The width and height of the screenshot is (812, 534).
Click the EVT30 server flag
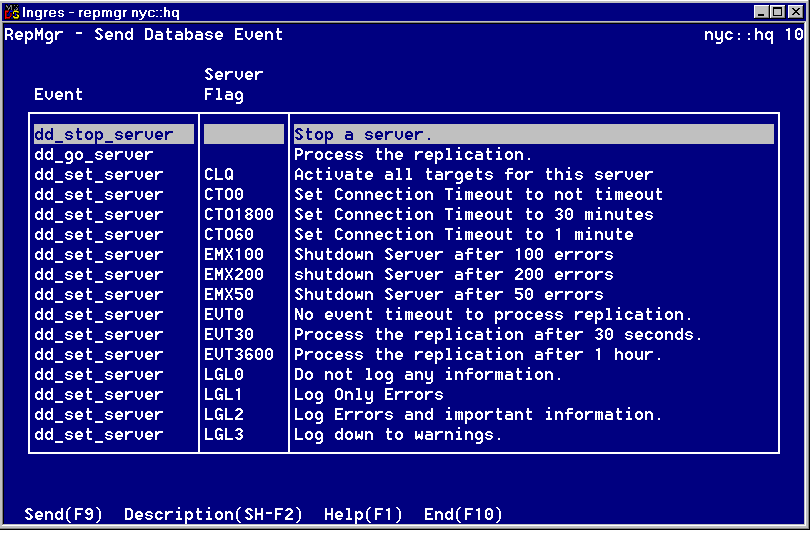click(229, 335)
